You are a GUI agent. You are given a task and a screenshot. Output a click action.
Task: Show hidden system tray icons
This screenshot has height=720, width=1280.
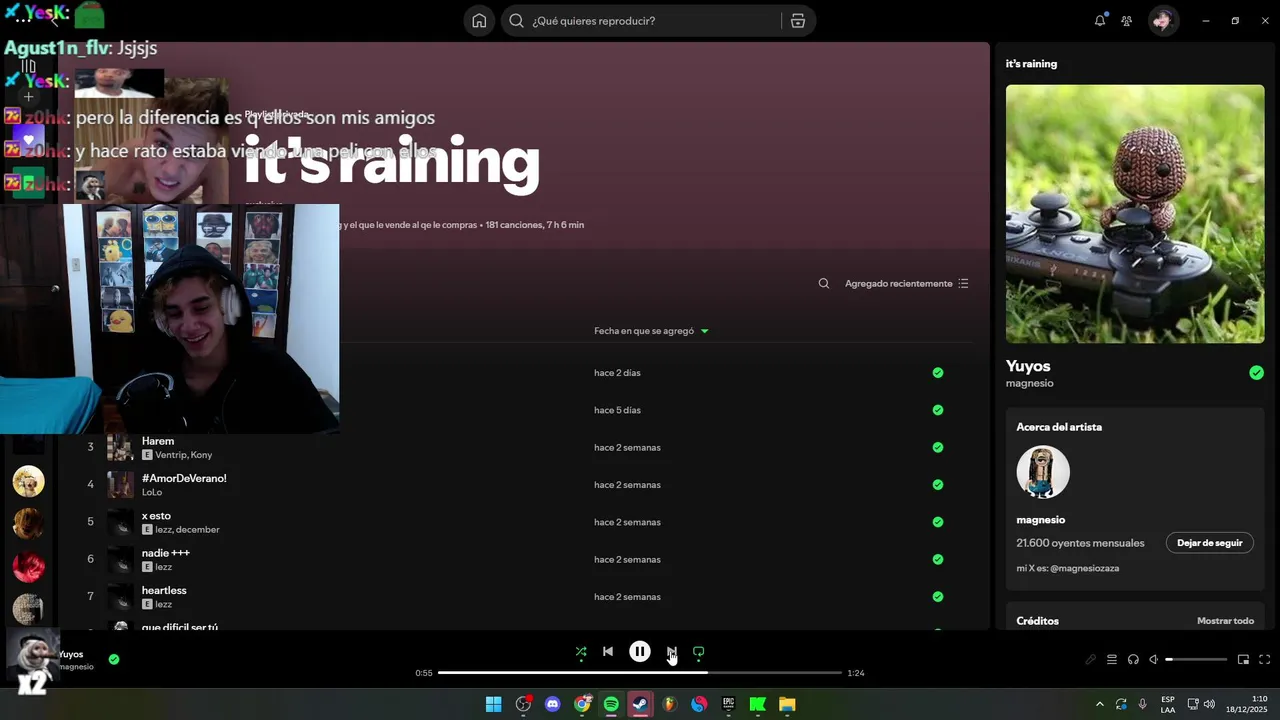click(x=1100, y=705)
